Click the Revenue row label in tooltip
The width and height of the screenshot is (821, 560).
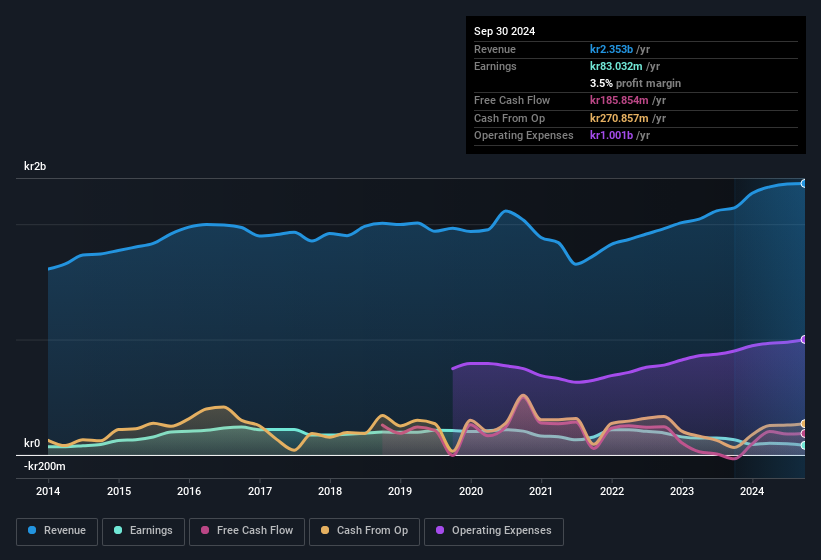(x=495, y=49)
